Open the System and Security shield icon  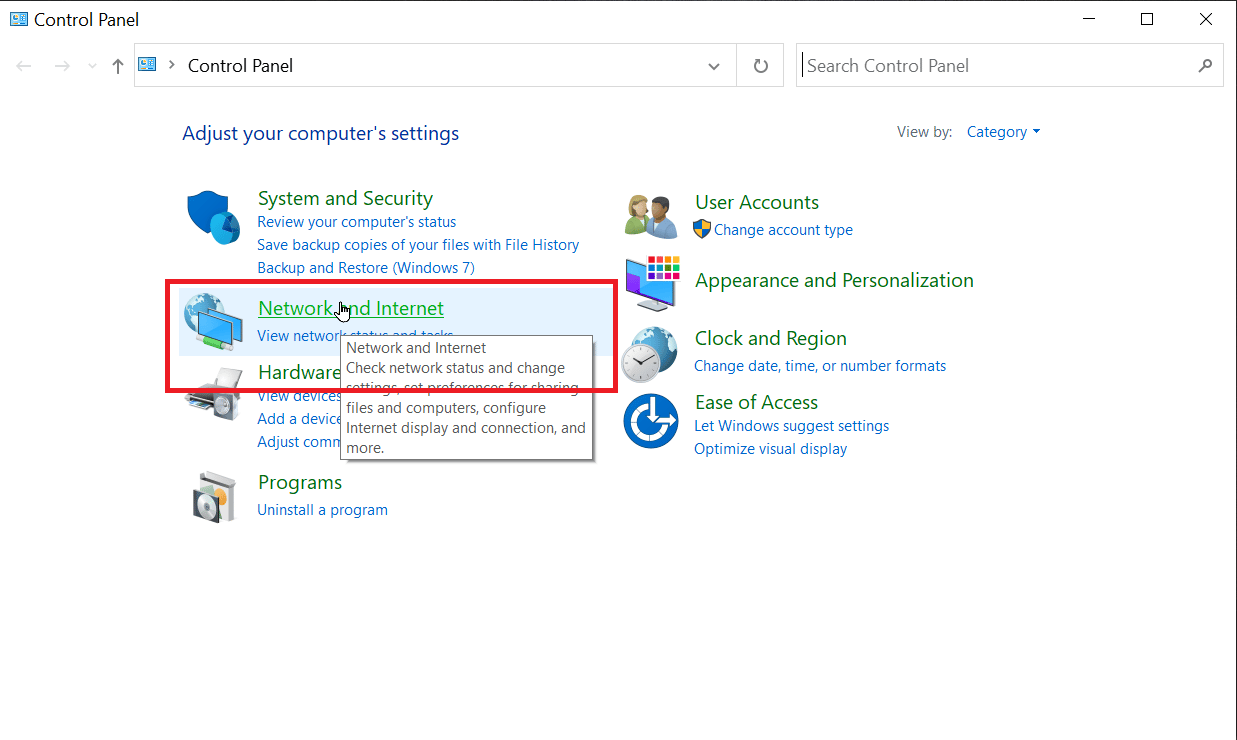tap(213, 217)
